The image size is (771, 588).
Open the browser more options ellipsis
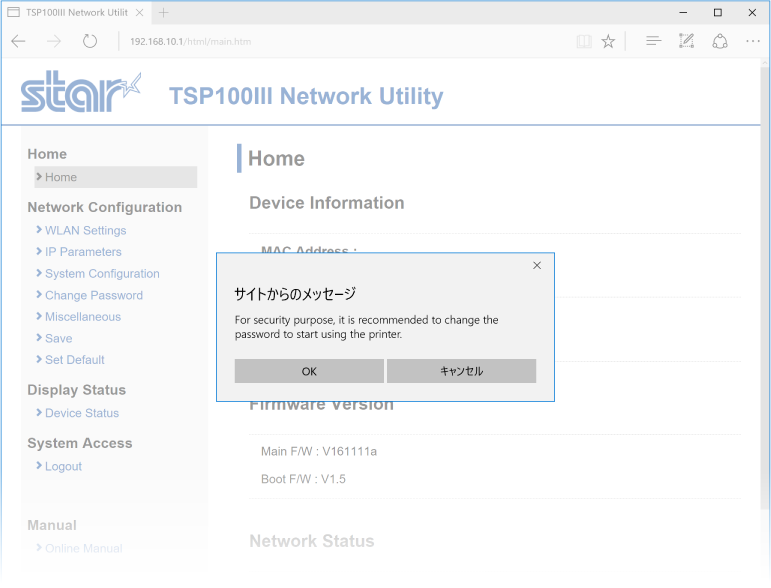pyautogui.click(x=753, y=41)
